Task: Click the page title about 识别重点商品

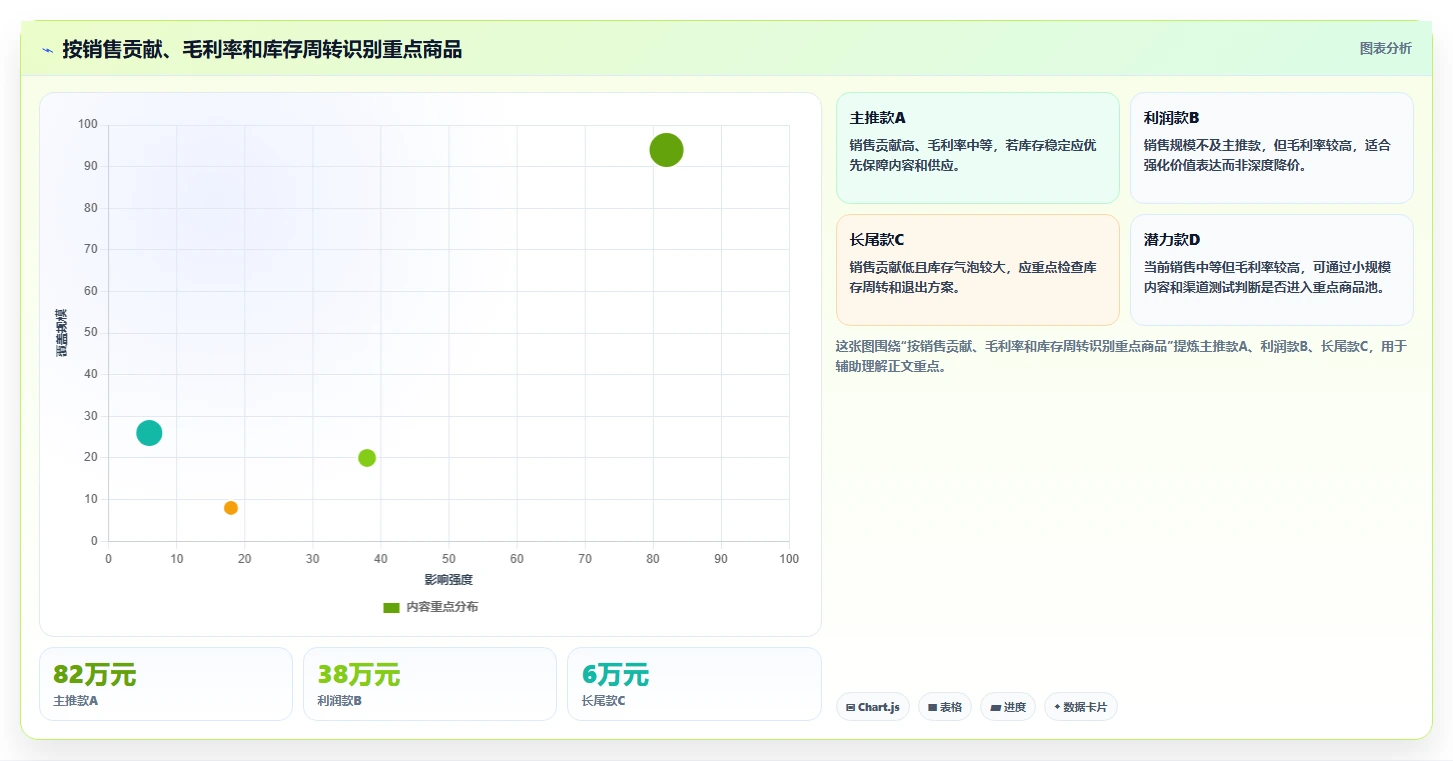Action: 262,49
